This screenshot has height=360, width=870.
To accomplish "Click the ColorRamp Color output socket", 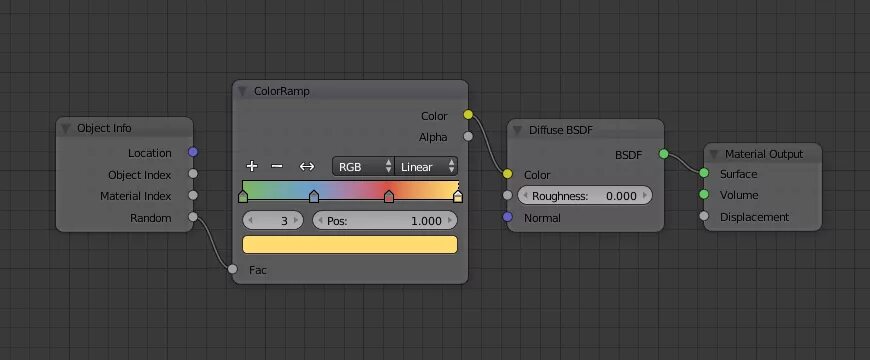I will click(x=468, y=115).
